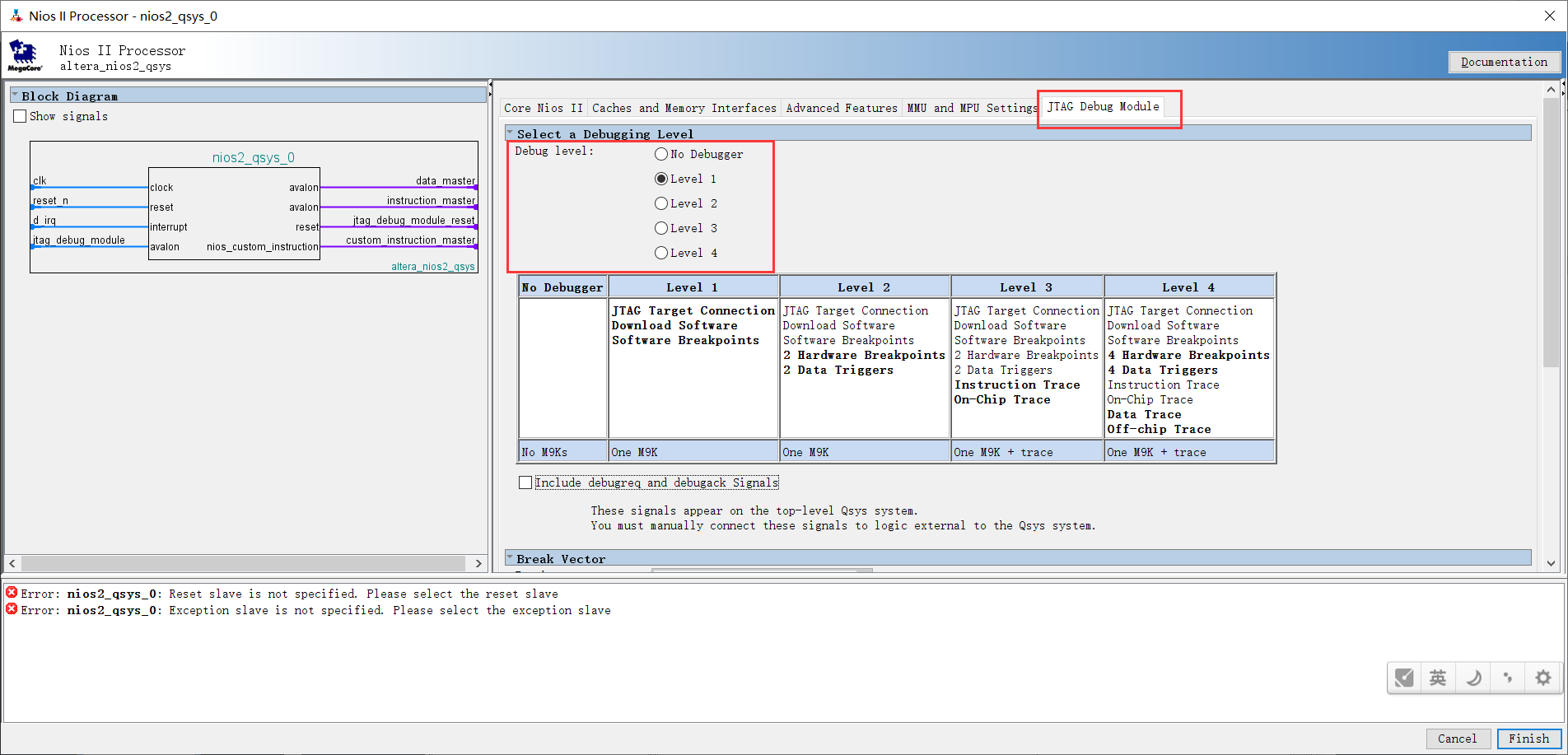The image size is (1568, 755).
Task: Click 'On-Chip Trace' in Level 3 column
Action: 1001,399
